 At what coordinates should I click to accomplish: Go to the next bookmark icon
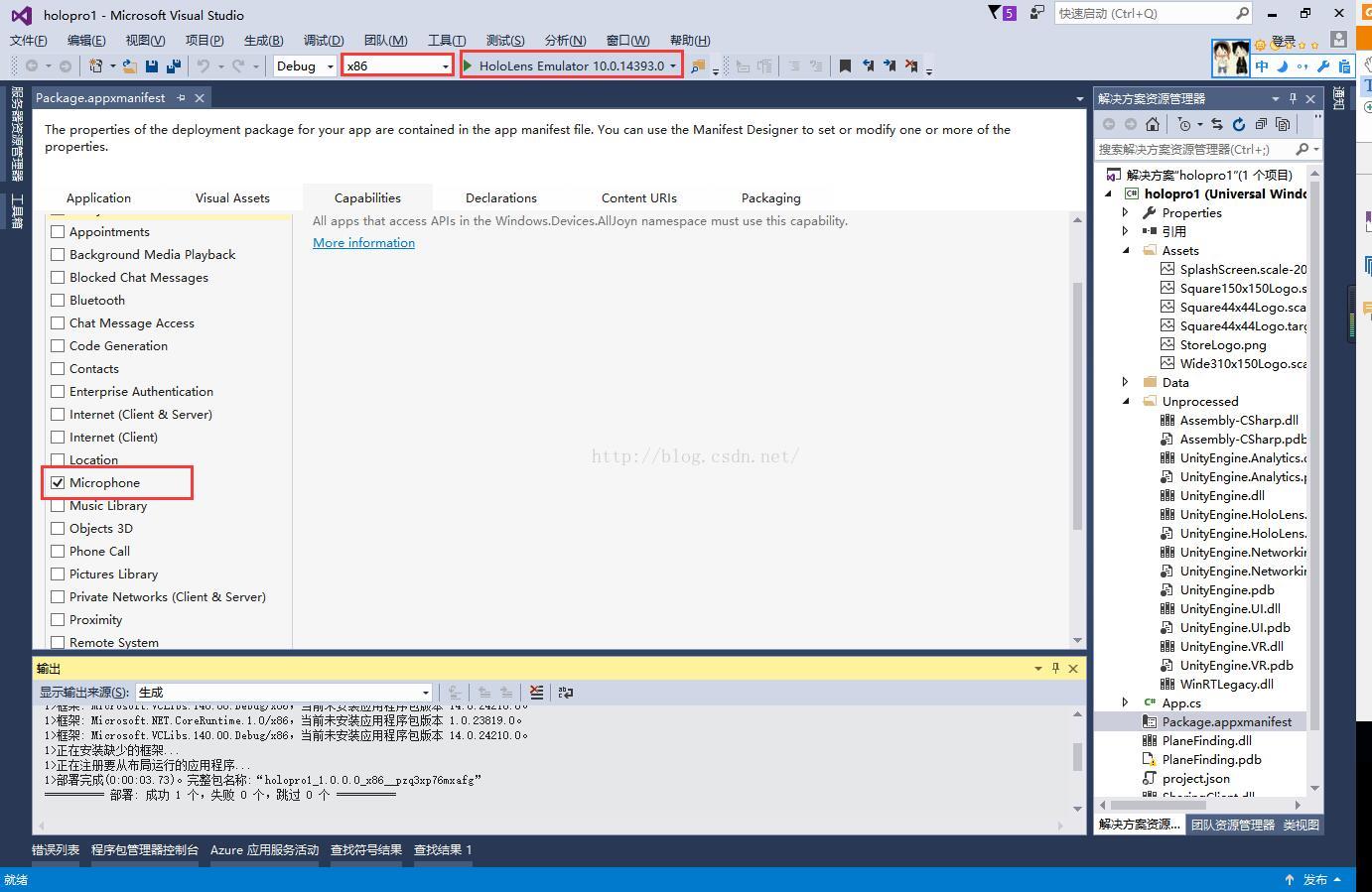coord(890,65)
